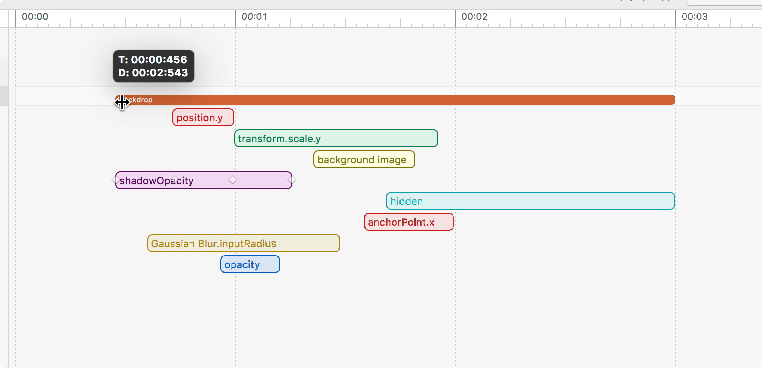The image size is (762, 368).
Task: Click the middle keyframe diamond on shadowOpacity
Action: (233, 180)
